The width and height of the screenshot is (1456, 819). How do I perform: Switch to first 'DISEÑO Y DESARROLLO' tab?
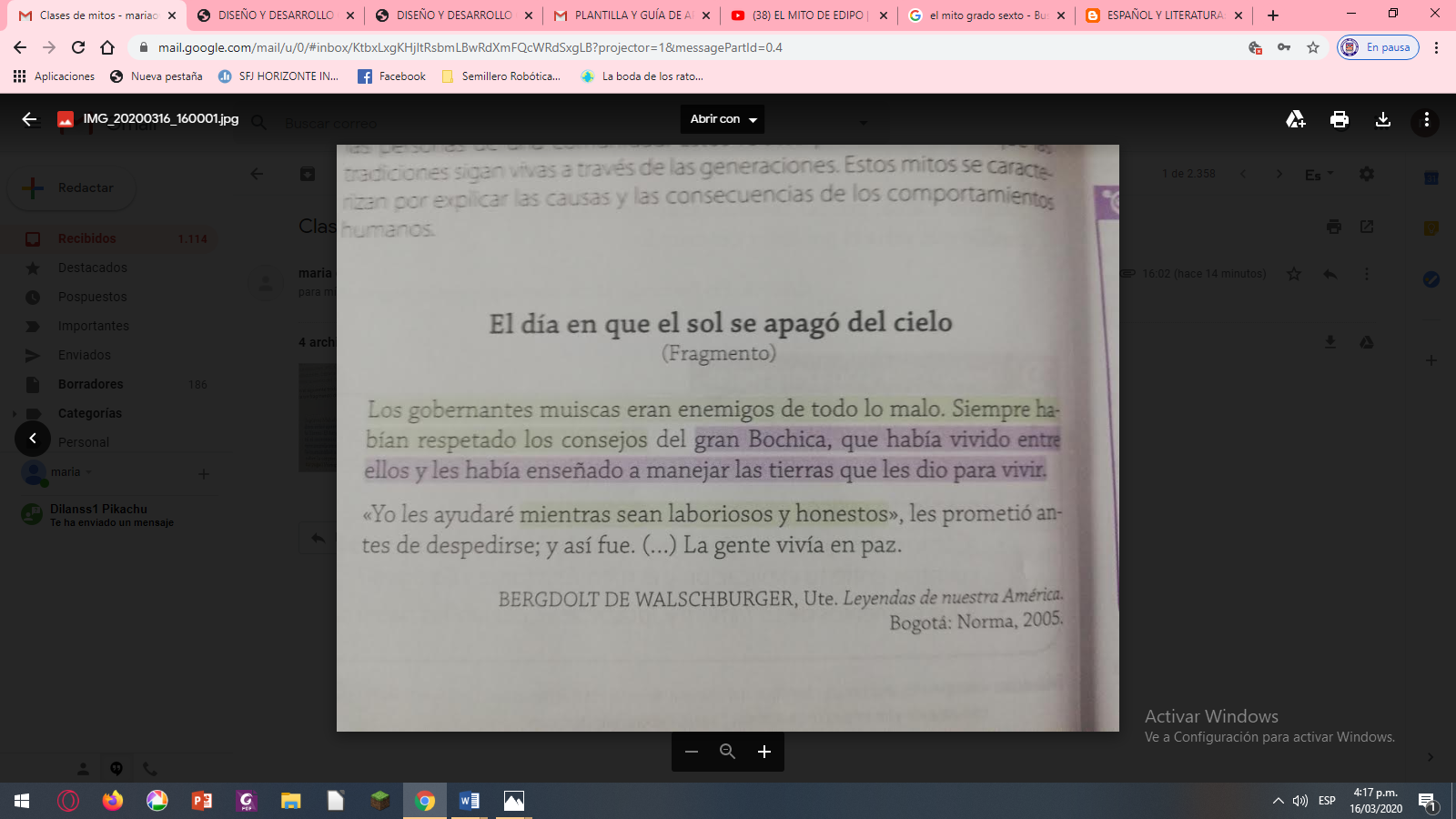click(276, 15)
